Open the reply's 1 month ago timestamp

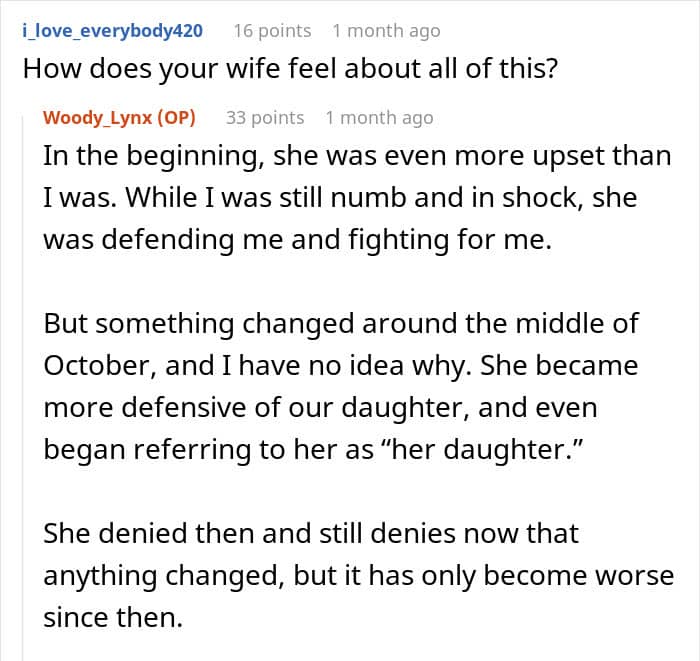pos(379,117)
